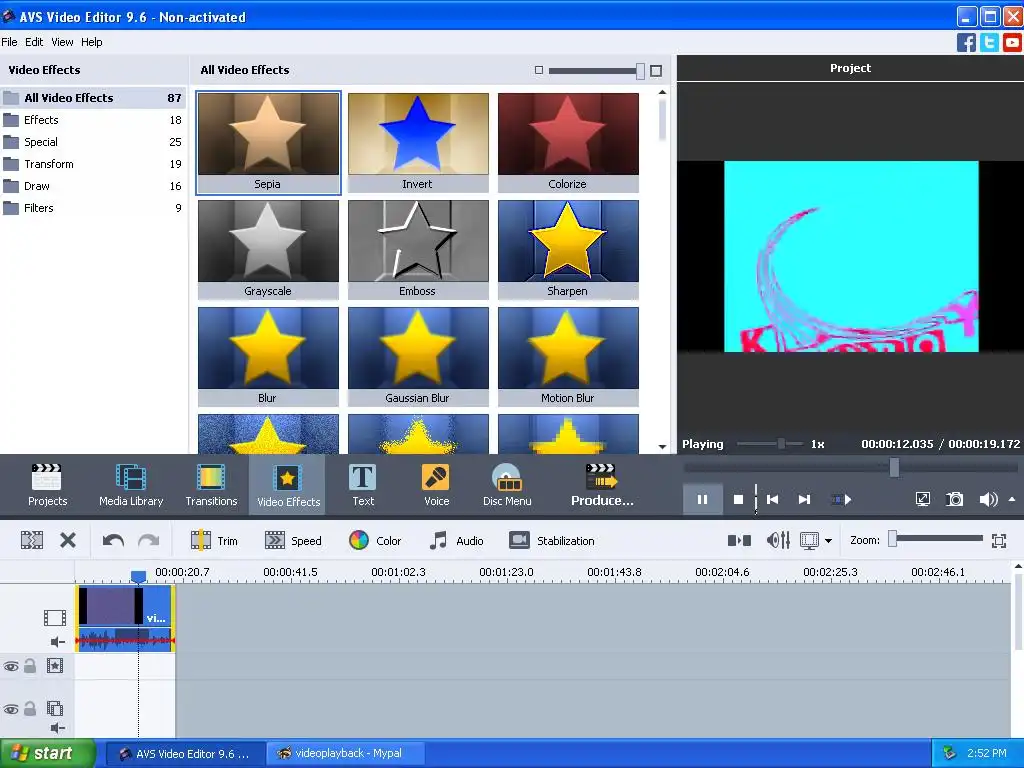The height and width of the screenshot is (768, 1024).
Task: Switch to the Transitions panel
Action: point(211,485)
